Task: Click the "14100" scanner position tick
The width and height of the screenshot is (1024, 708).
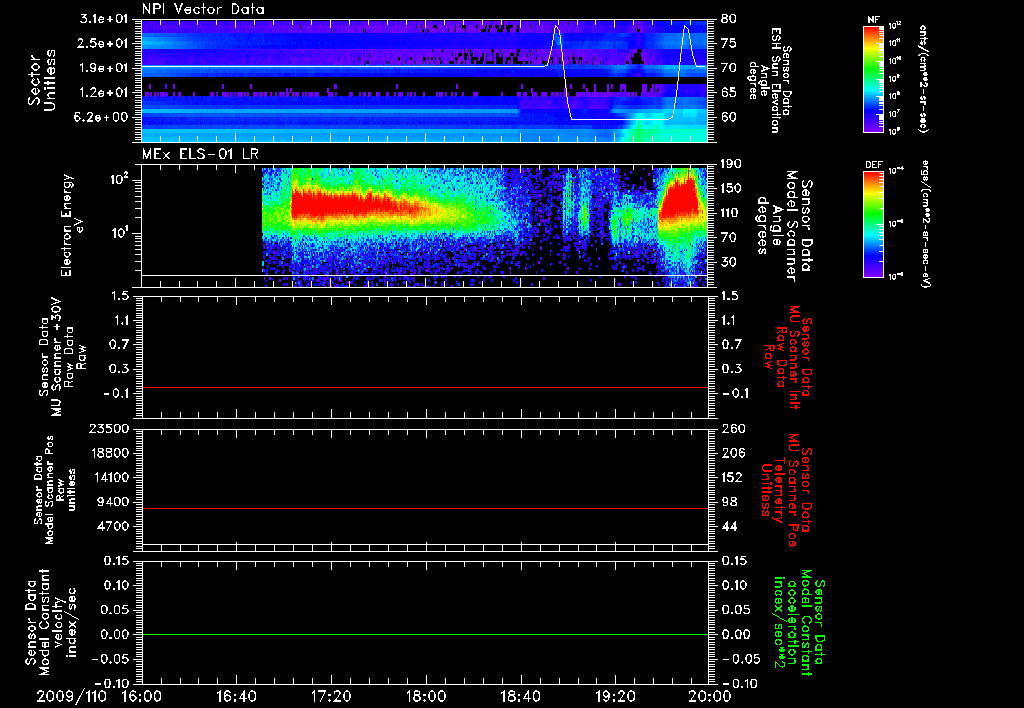Action: point(110,477)
